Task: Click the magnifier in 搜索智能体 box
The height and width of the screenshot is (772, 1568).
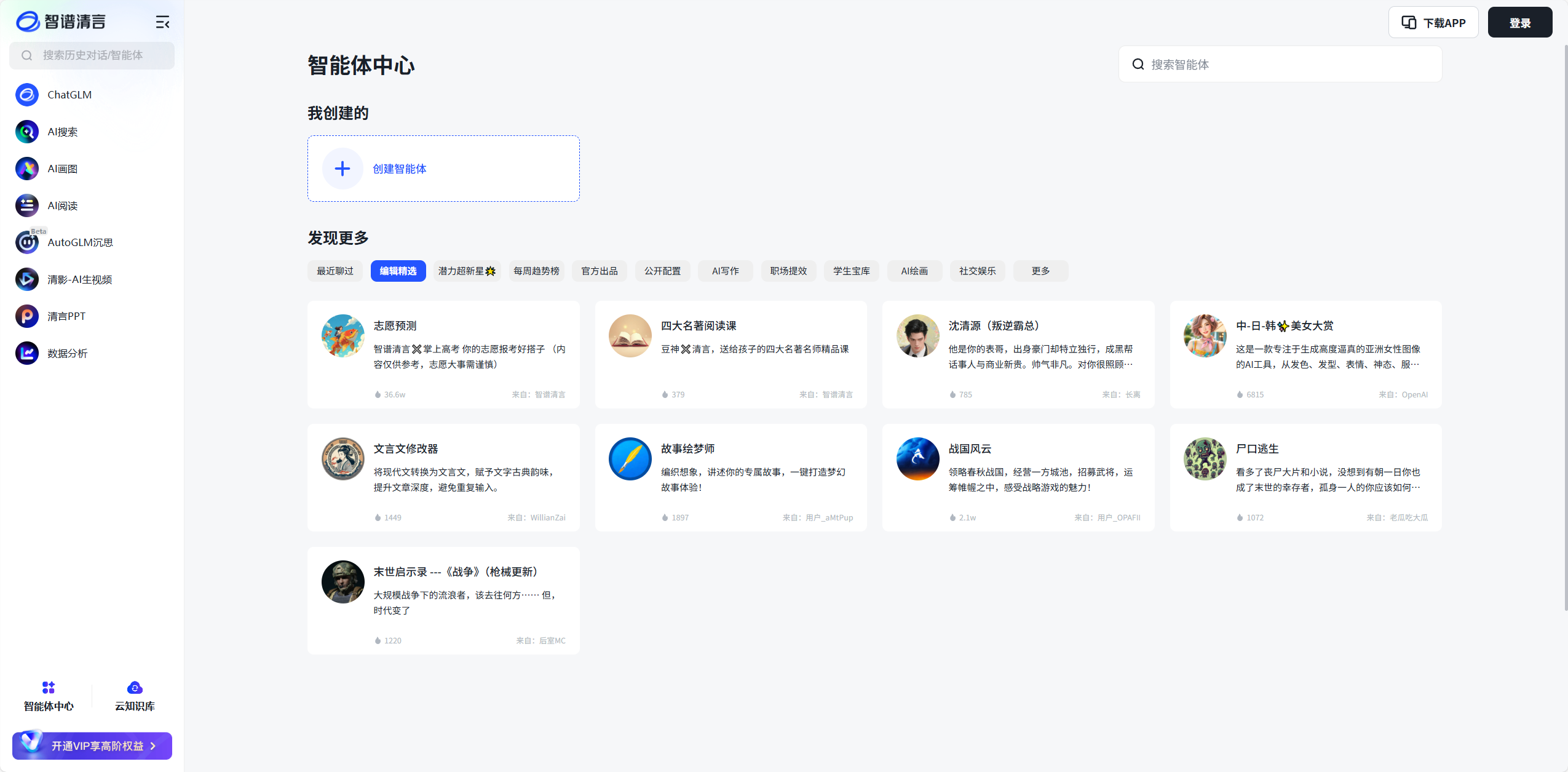Action: pos(1138,64)
